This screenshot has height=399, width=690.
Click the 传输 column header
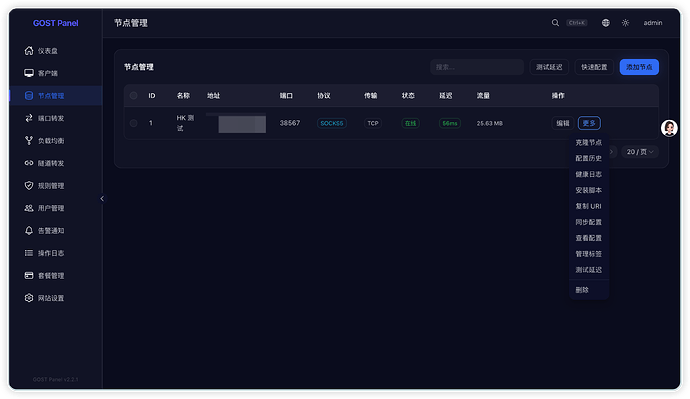(x=371, y=95)
